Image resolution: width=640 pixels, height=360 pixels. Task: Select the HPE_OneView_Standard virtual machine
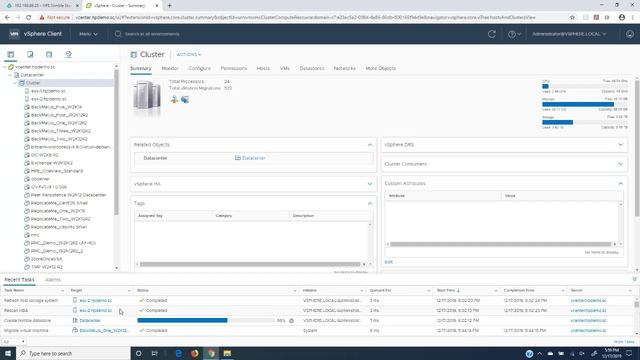pyautogui.click(x=57, y=171)
